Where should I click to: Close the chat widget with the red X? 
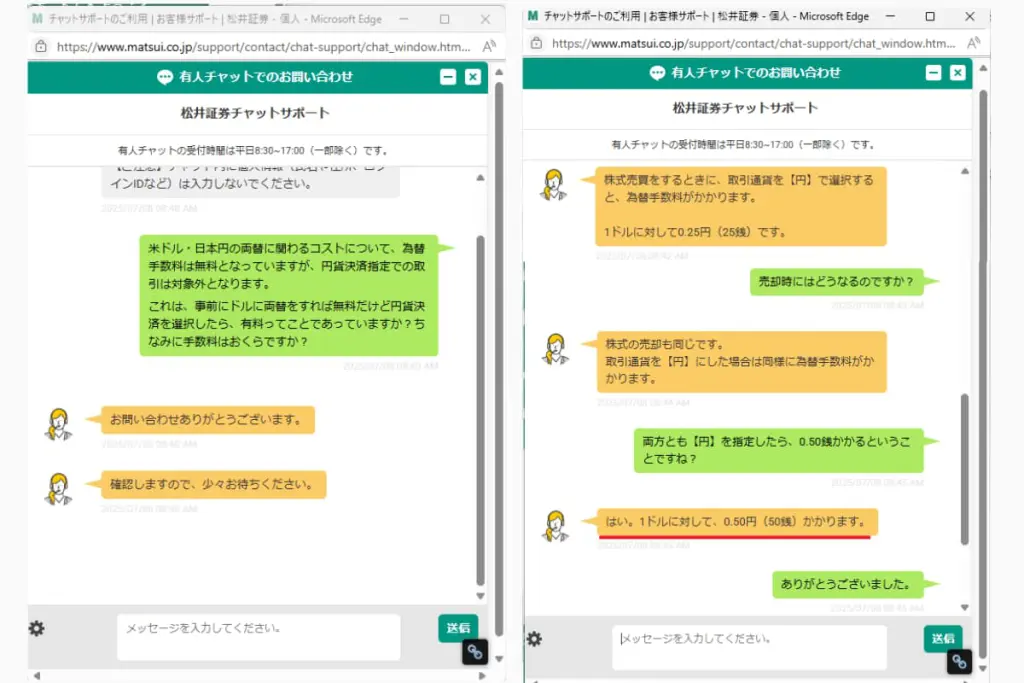coord(470,77)
